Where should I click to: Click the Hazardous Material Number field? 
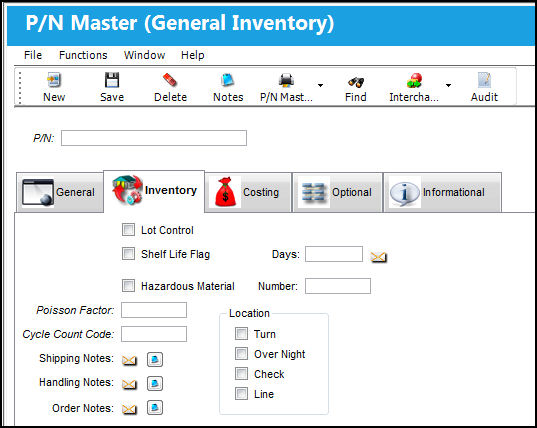(338, 286)
